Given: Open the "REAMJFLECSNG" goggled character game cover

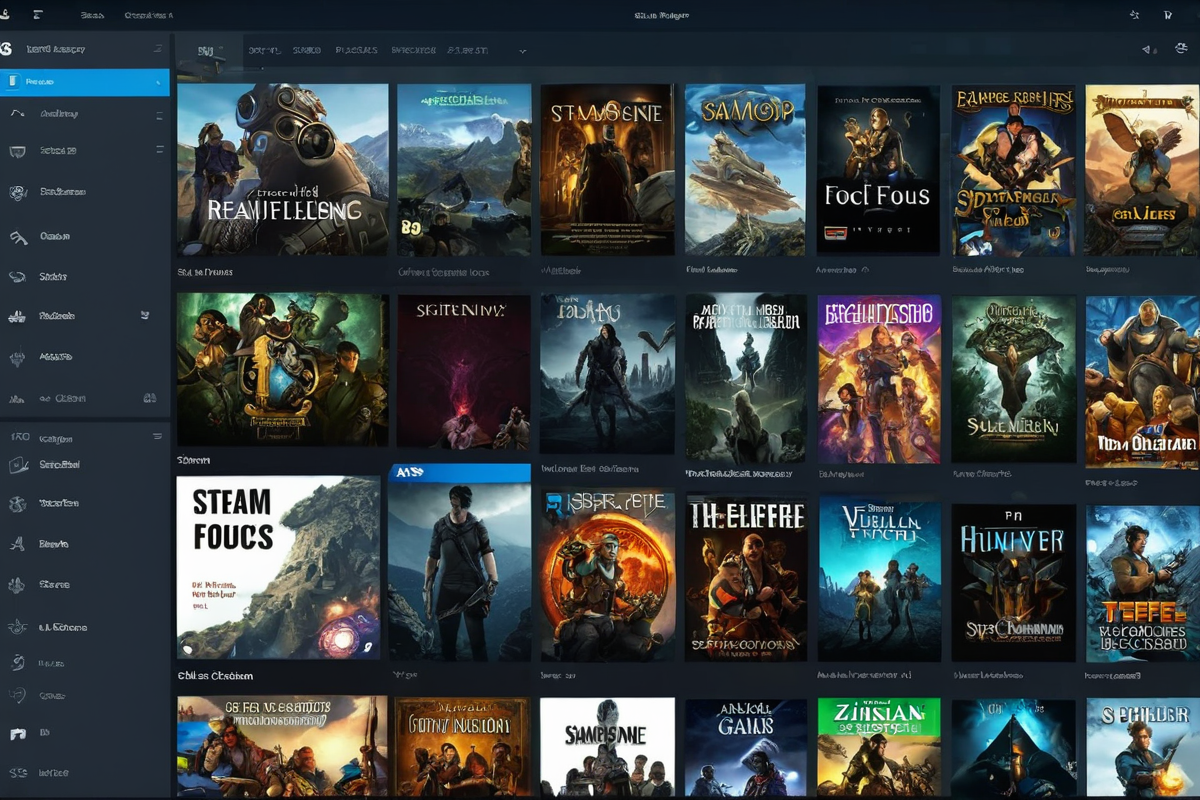Looking at the screenshot, I should (283, 170).
